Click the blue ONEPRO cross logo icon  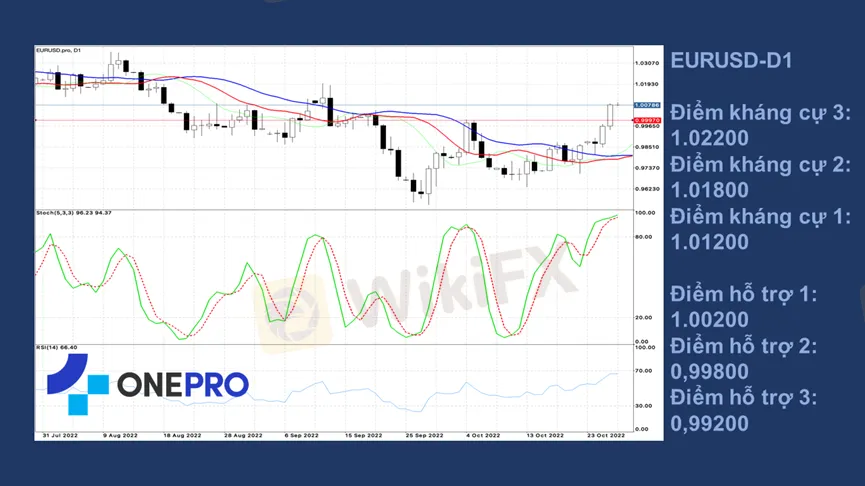click(77, 385)
